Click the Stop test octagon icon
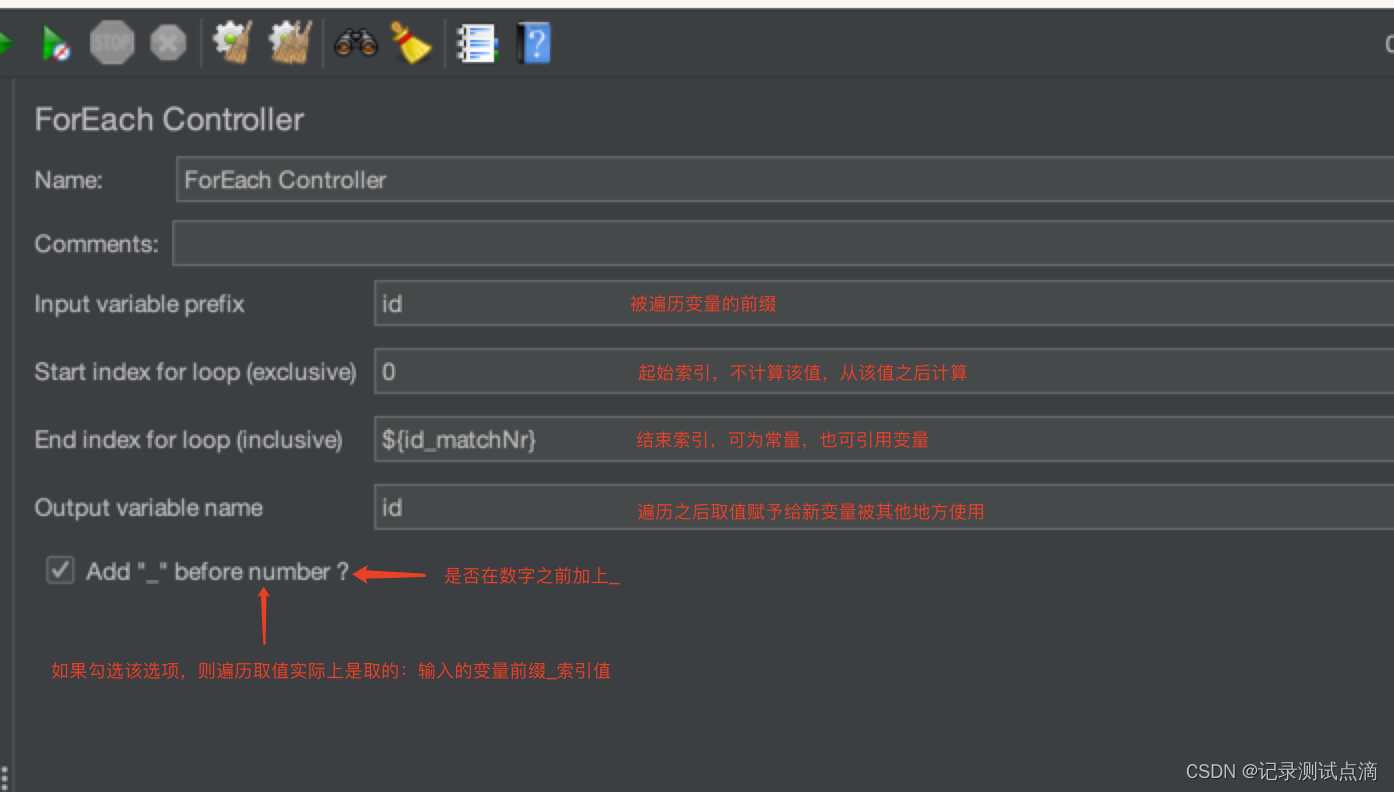Screen dimensions: 1394x792 [112, 41]
